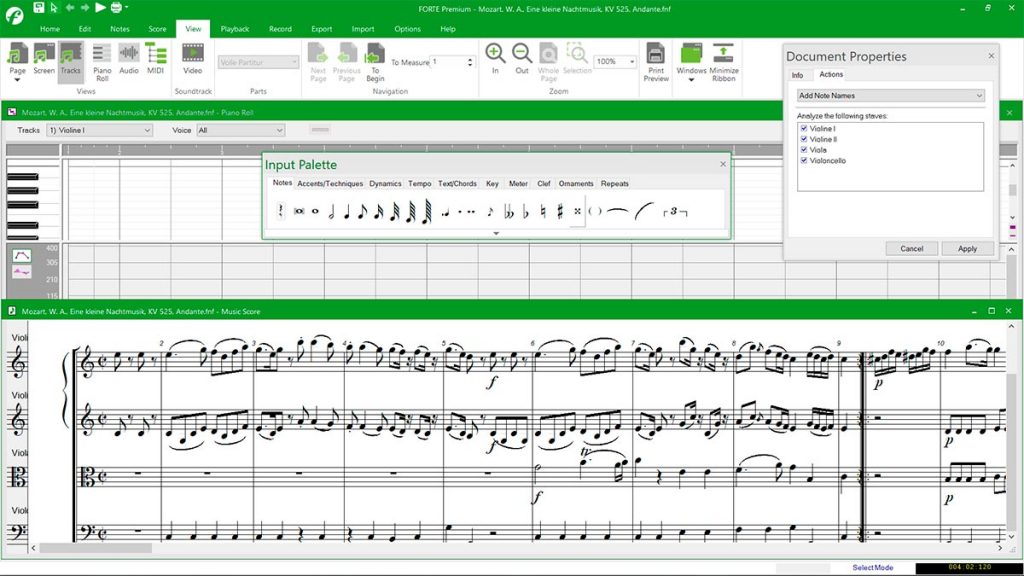Open Print Preview
The image size is (1024, 576).
click(656, 61)
